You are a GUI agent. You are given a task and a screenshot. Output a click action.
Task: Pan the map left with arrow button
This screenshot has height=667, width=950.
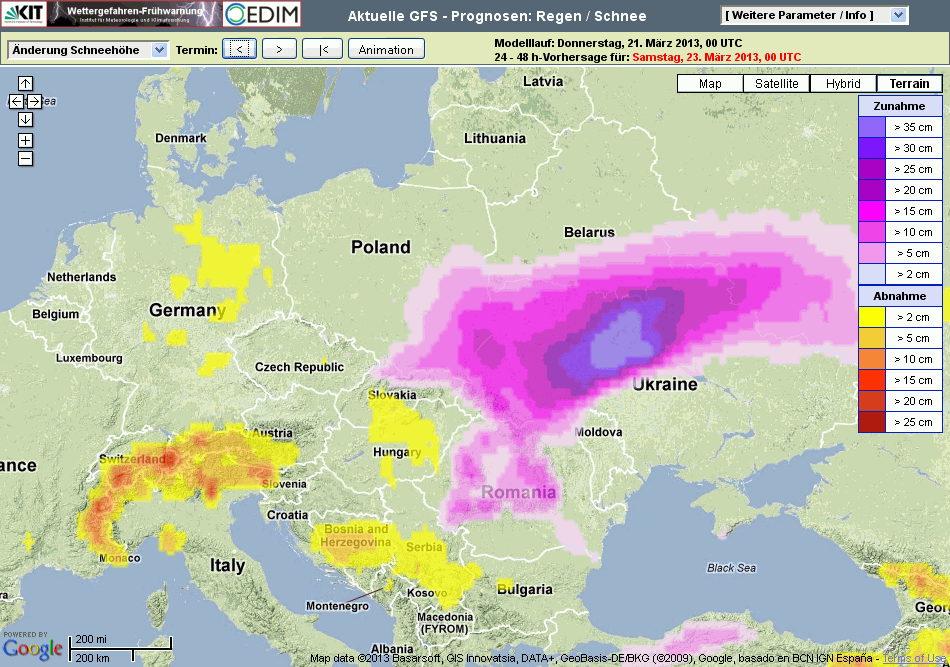click(16, 101)
